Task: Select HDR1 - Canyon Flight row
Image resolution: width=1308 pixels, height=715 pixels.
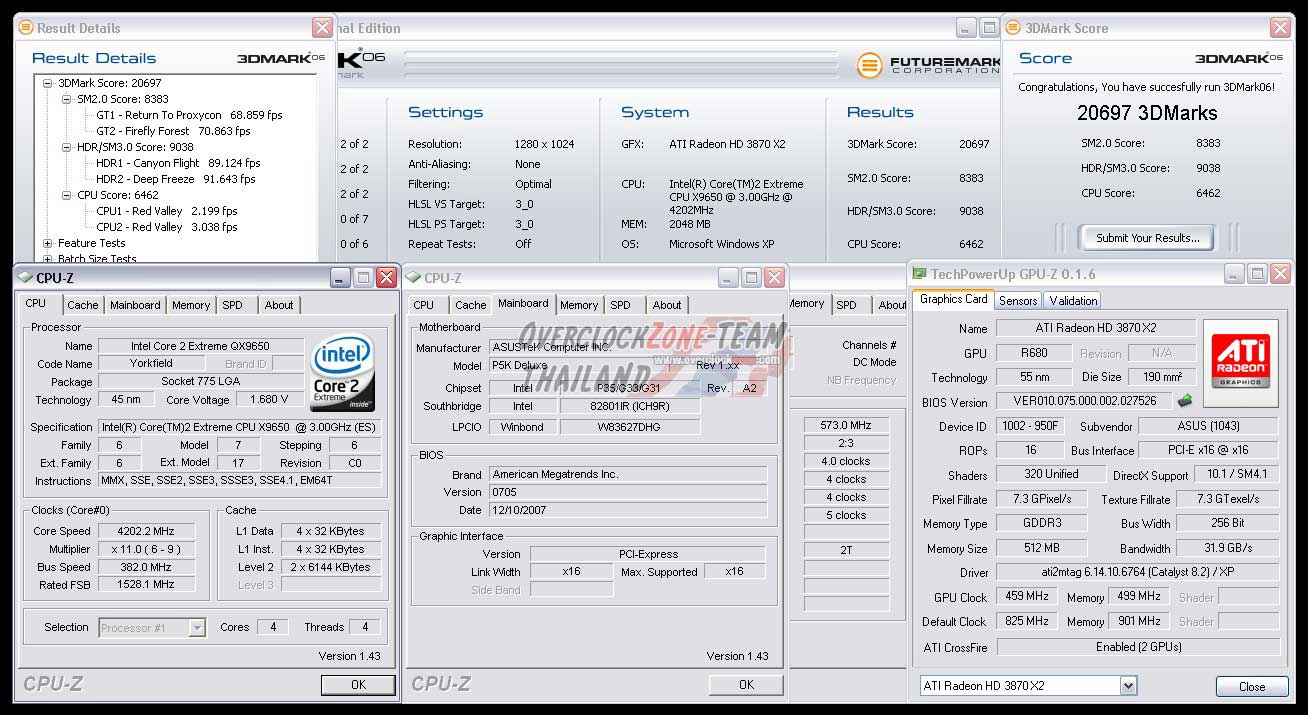Action: click(178, 163)
